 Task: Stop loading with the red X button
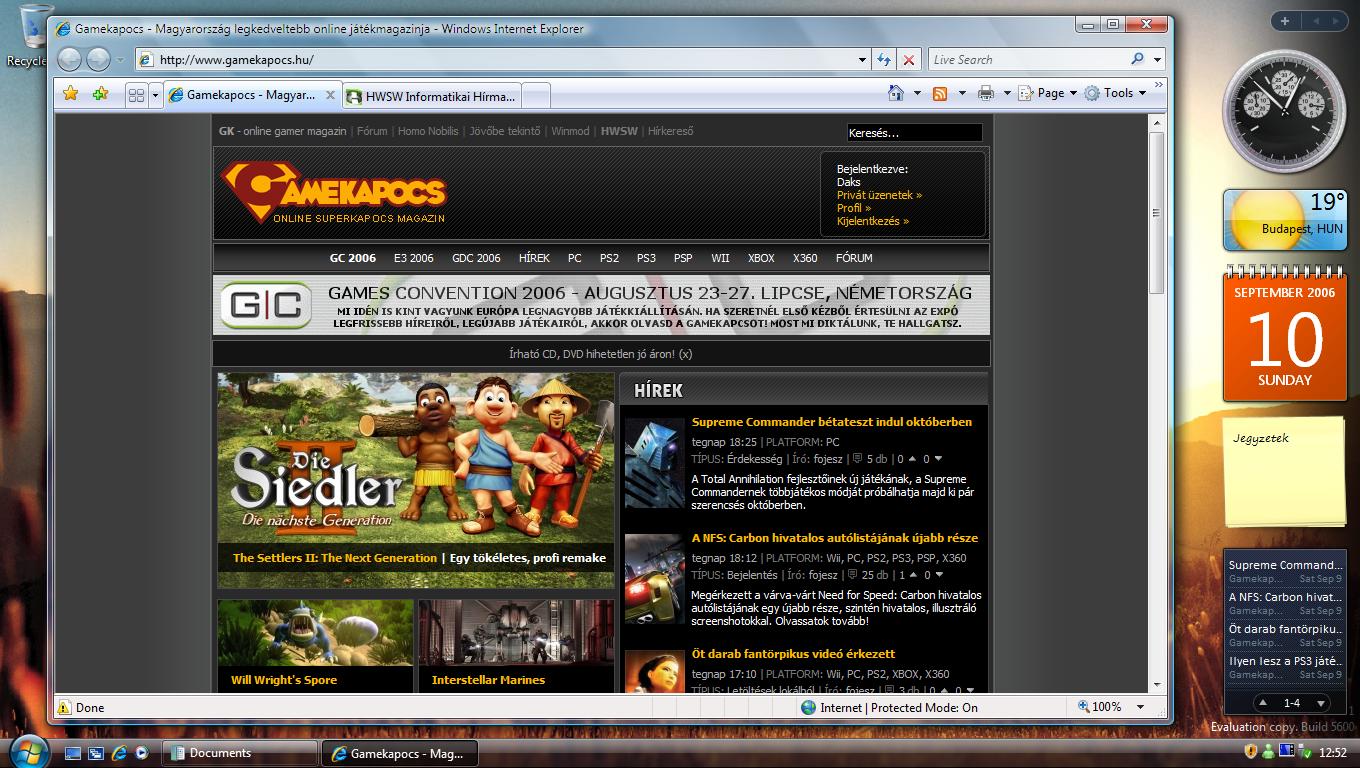point(908,60)
